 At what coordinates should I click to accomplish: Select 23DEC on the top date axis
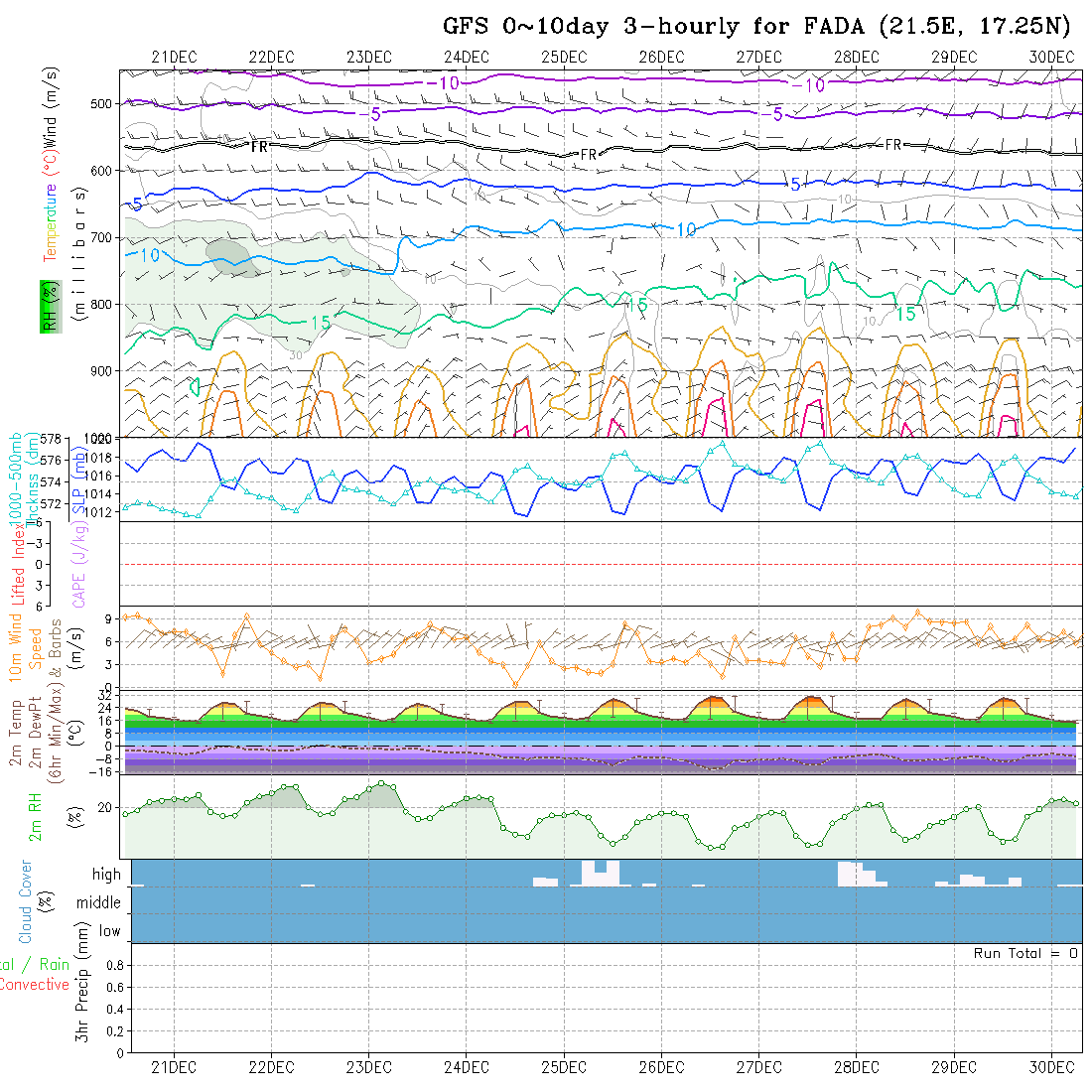(x=368, y=57)
